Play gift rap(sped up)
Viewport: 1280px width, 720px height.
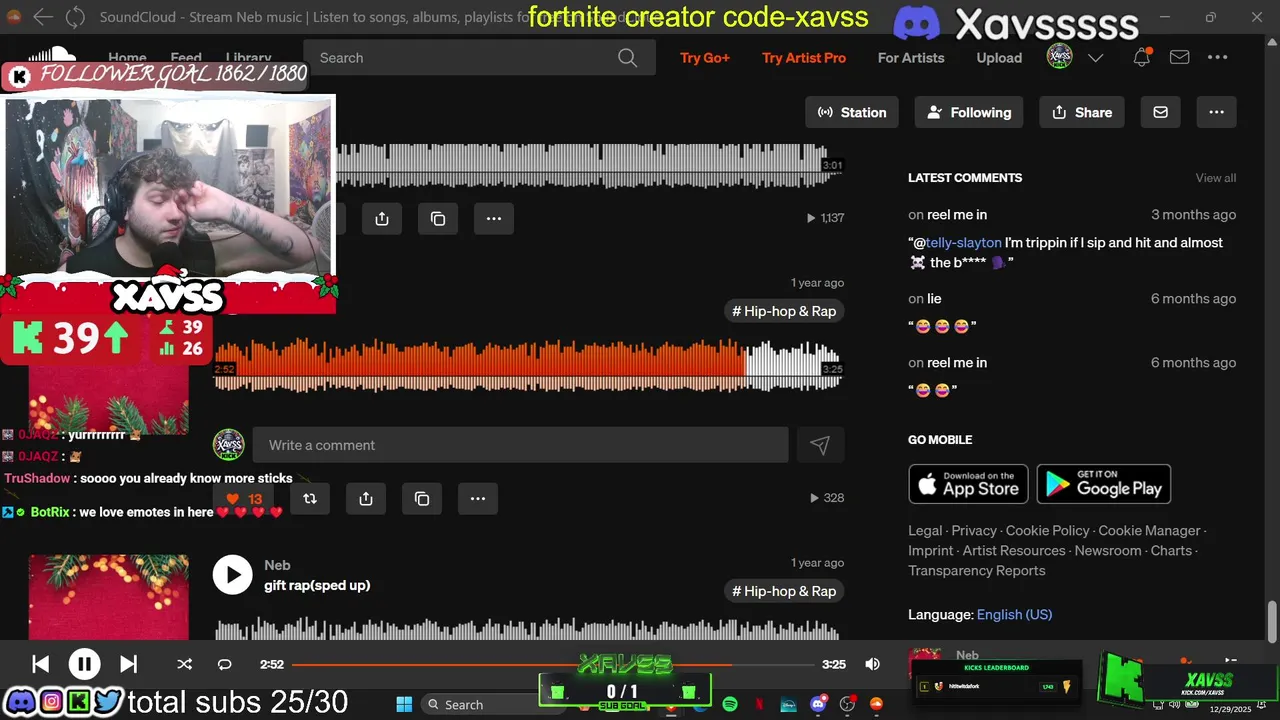[233, 575]
